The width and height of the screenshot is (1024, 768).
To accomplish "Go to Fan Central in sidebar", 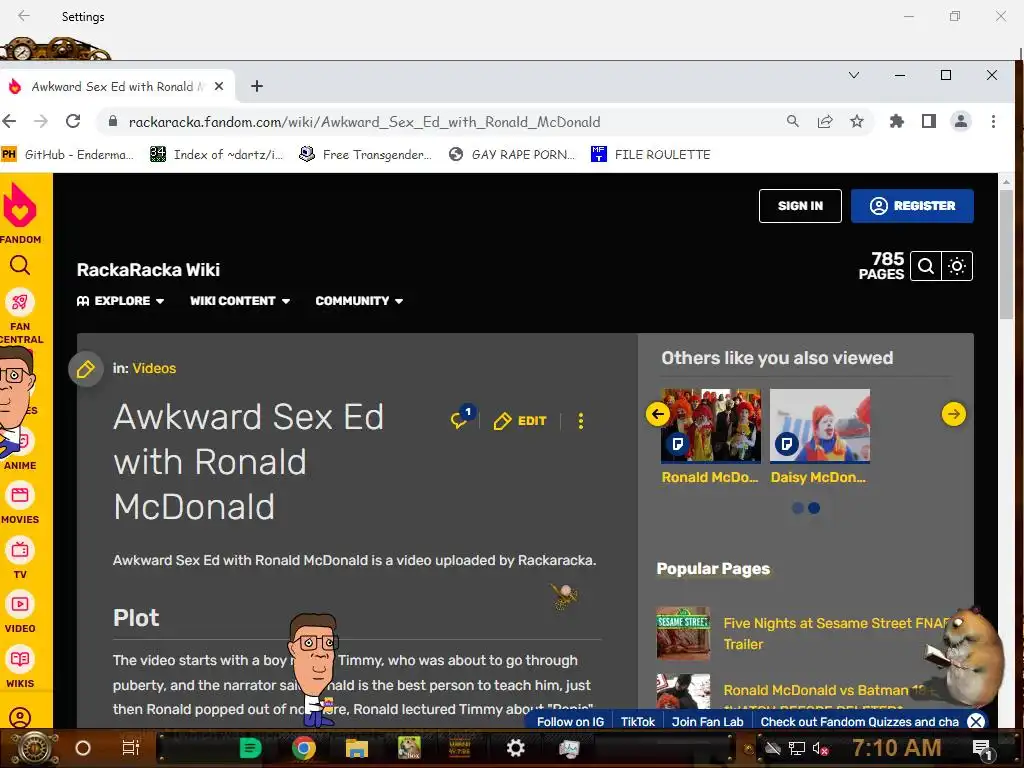I will point(20,316).
